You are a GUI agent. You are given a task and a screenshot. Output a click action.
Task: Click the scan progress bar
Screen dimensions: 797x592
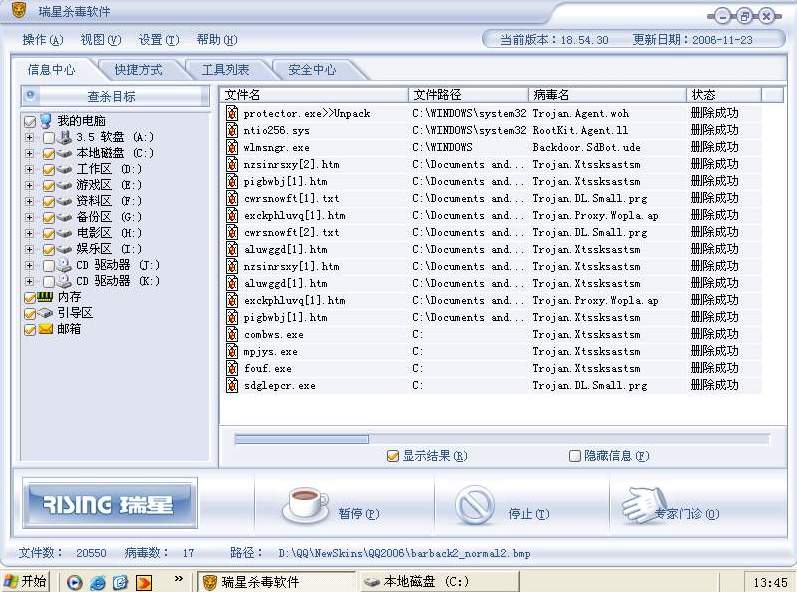pos(502,439)
